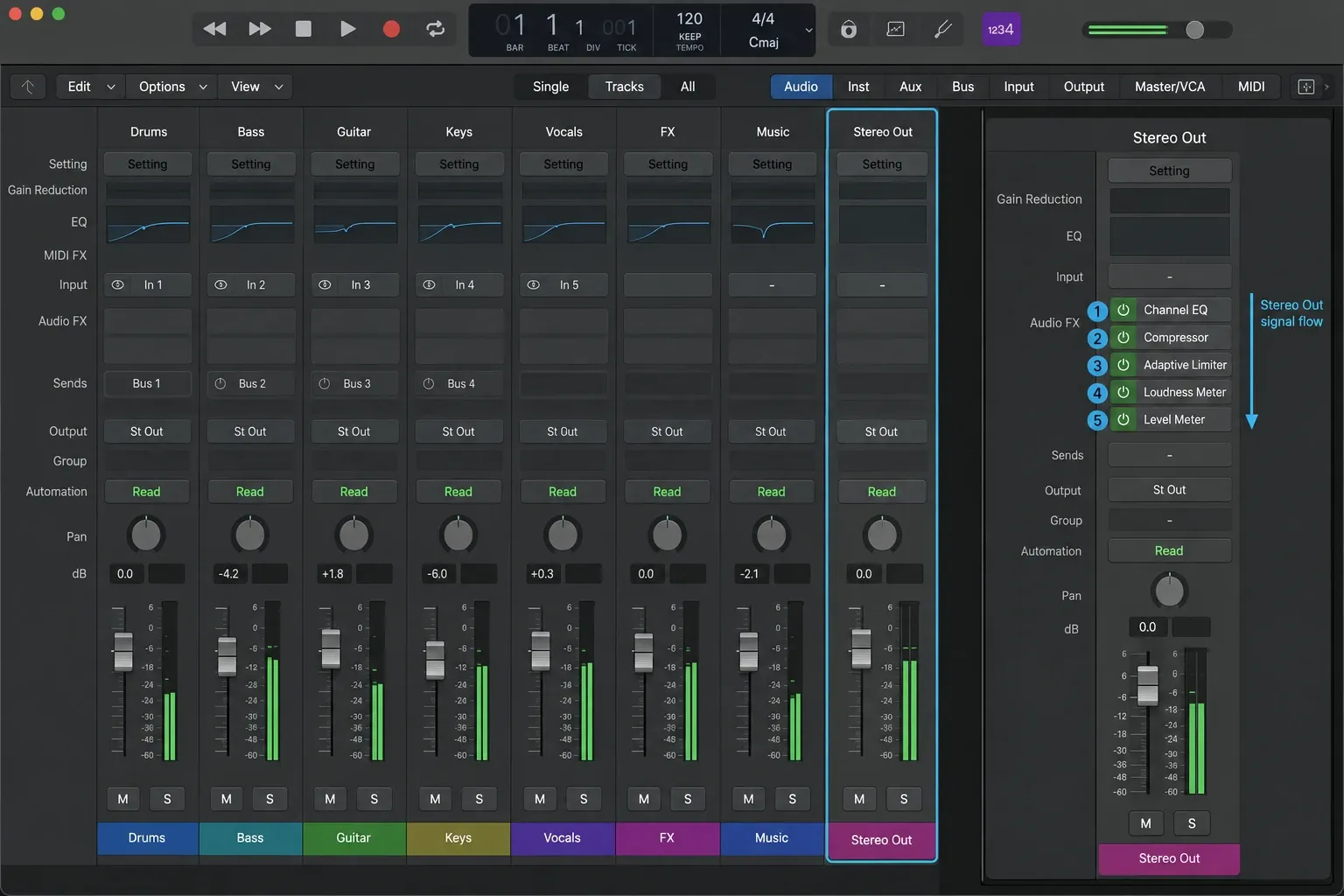Toggle the Bus channel filter button
The width and height of the screenshot is (1344, 896).
pyautogui.click(x=963, y=87)
